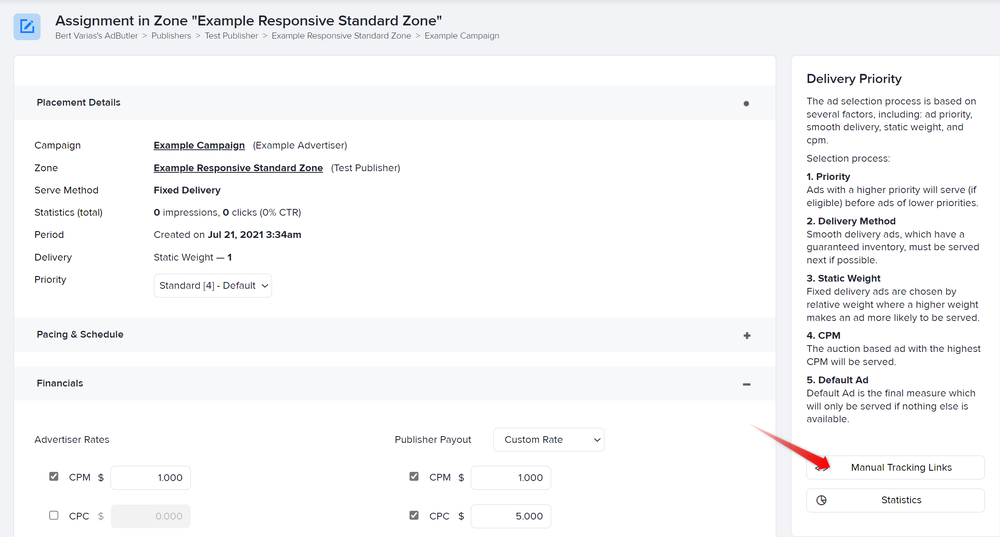Open the Priority dropdown
The height and width of the screenshot is (537, 1000).
point(212,286)
